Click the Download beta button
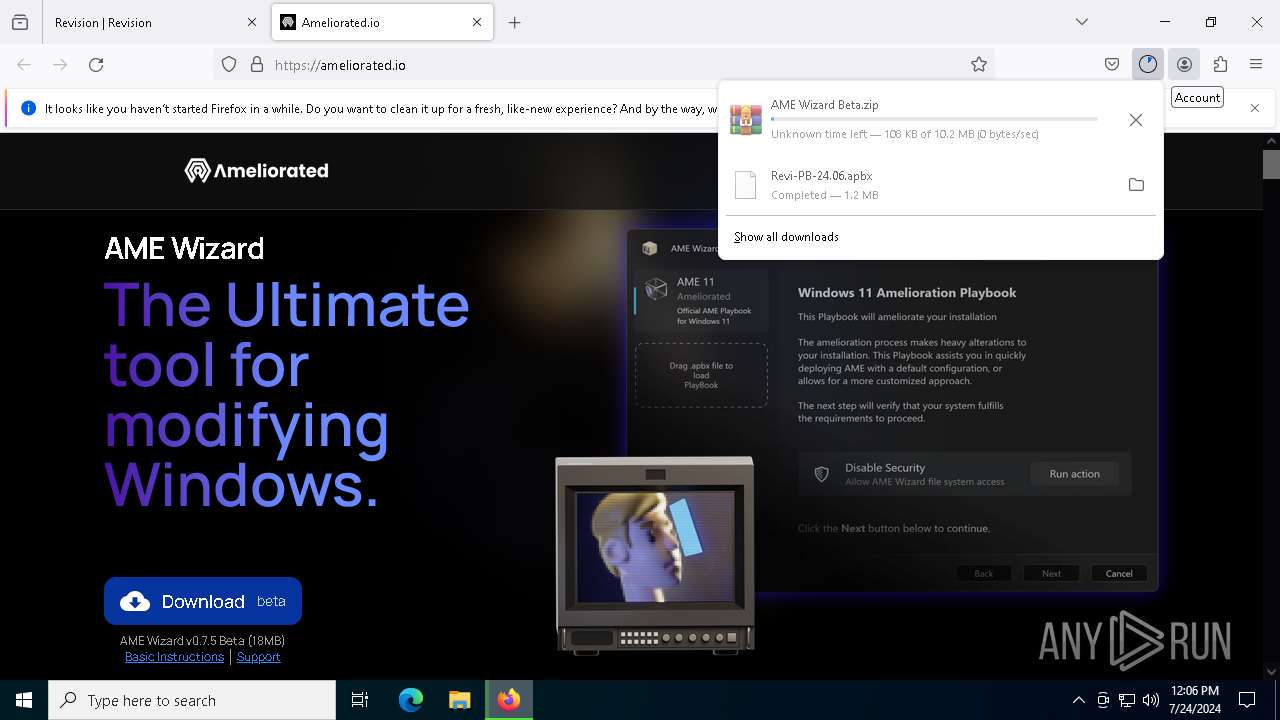 203,601
